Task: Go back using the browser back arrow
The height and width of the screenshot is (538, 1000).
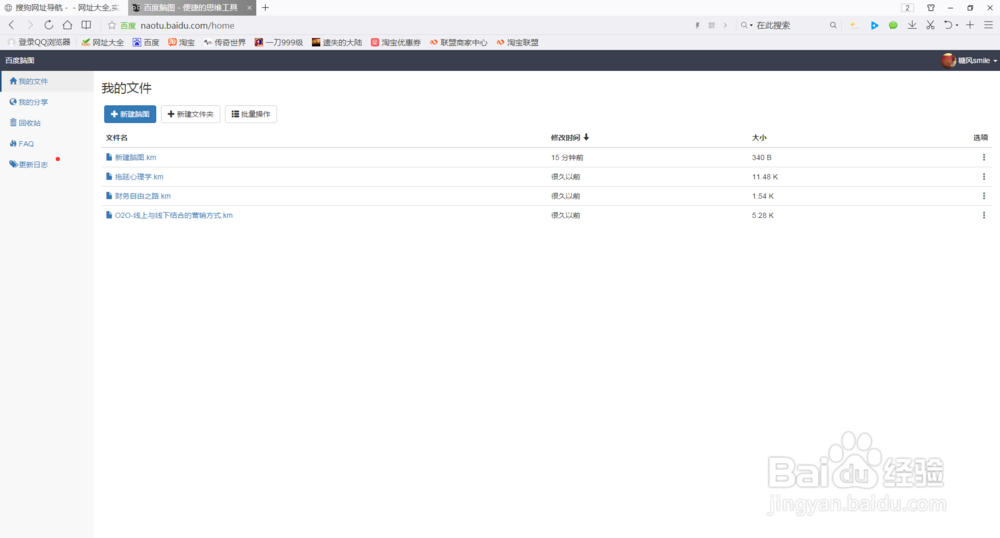Action: click(x=11, y=25)
